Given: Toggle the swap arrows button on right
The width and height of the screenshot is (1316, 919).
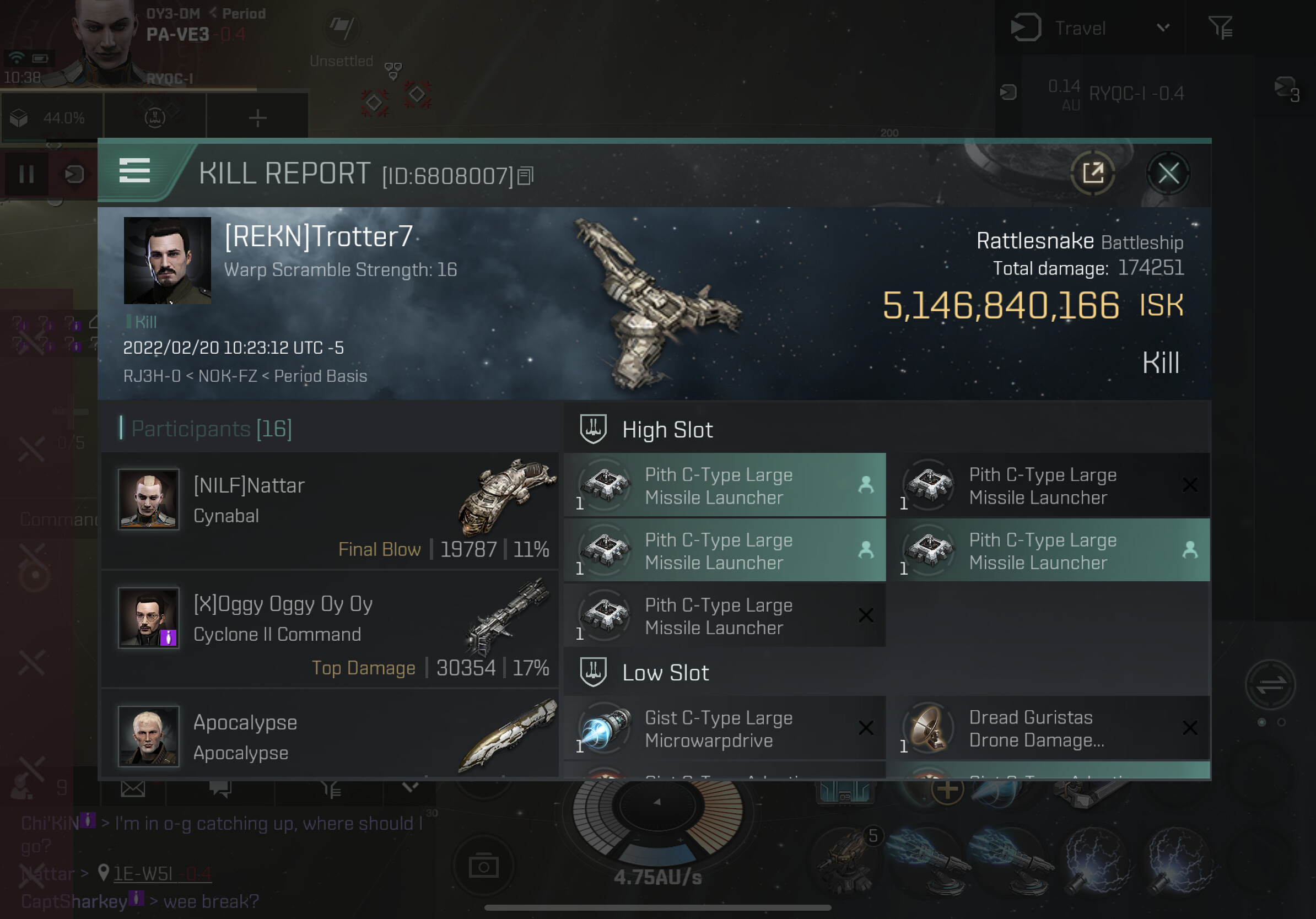Looking at the screenshot, I should click(1270, 684).
